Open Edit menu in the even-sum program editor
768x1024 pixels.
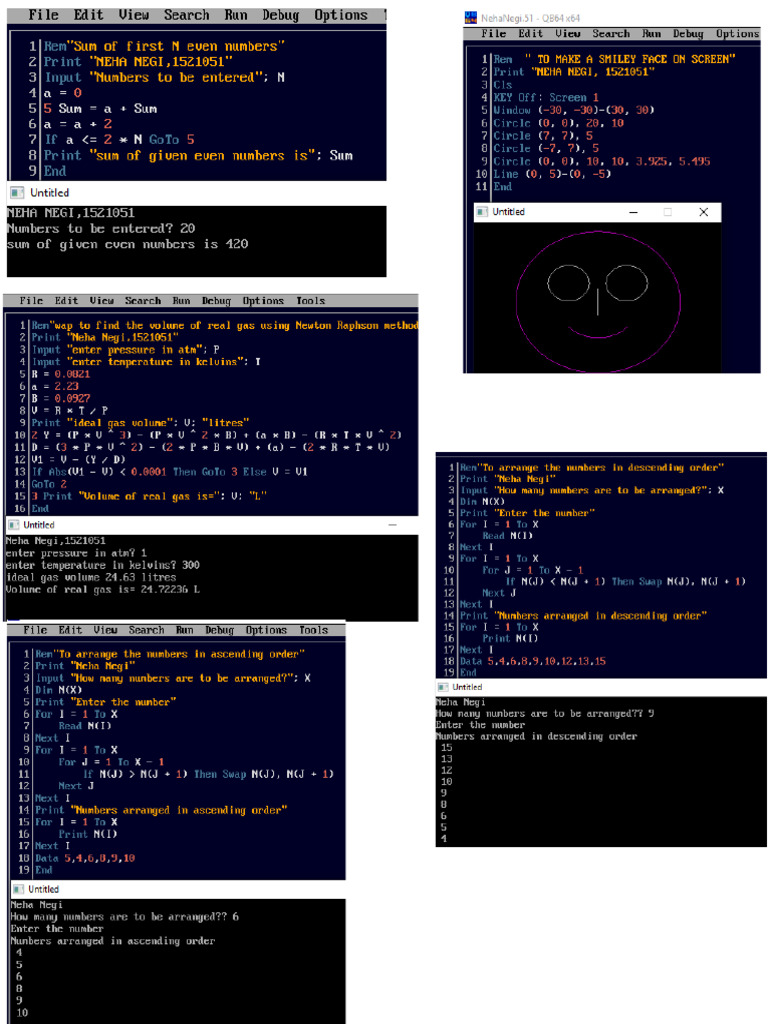point(88,15)
